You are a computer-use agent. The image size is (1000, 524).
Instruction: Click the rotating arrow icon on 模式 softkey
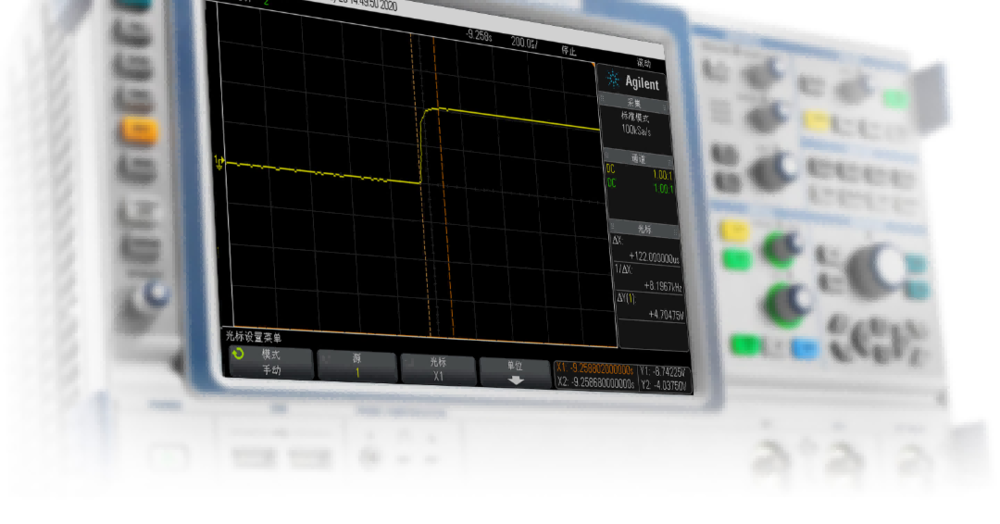[x=238, y=355]
